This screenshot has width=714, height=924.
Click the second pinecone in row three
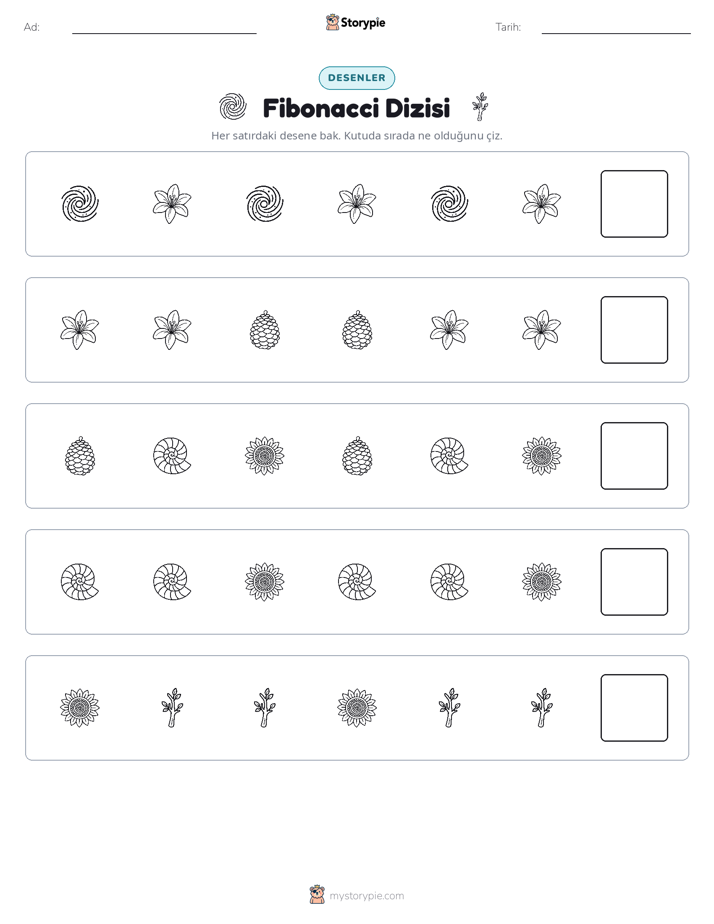click(357, 456)
